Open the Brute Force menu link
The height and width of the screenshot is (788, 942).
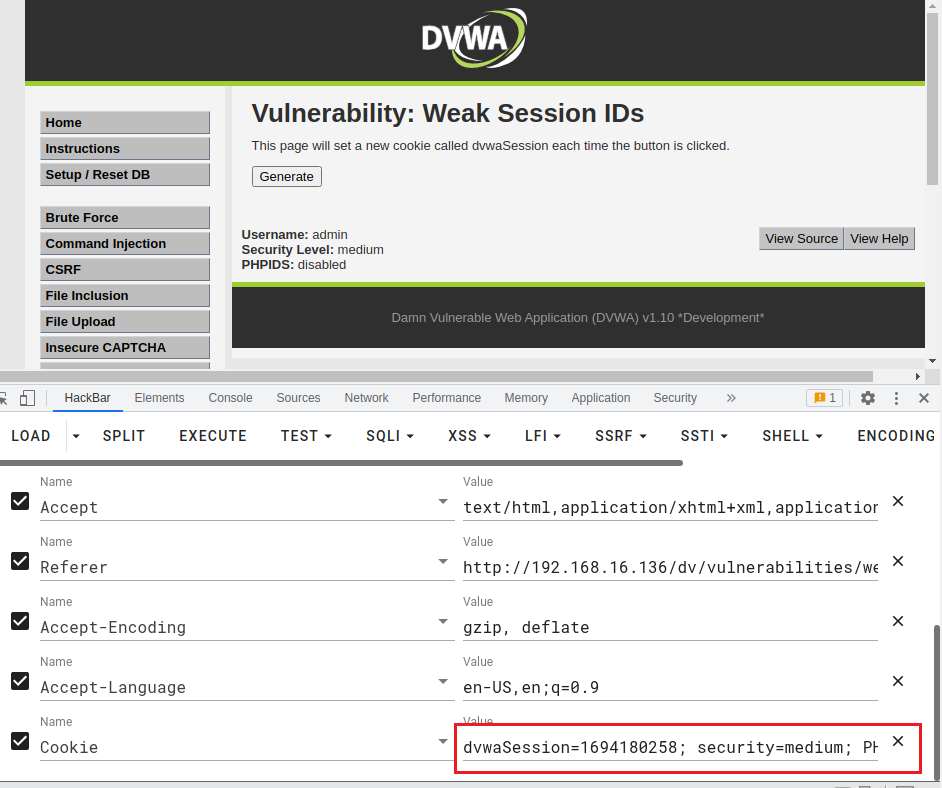pos(125,217)
